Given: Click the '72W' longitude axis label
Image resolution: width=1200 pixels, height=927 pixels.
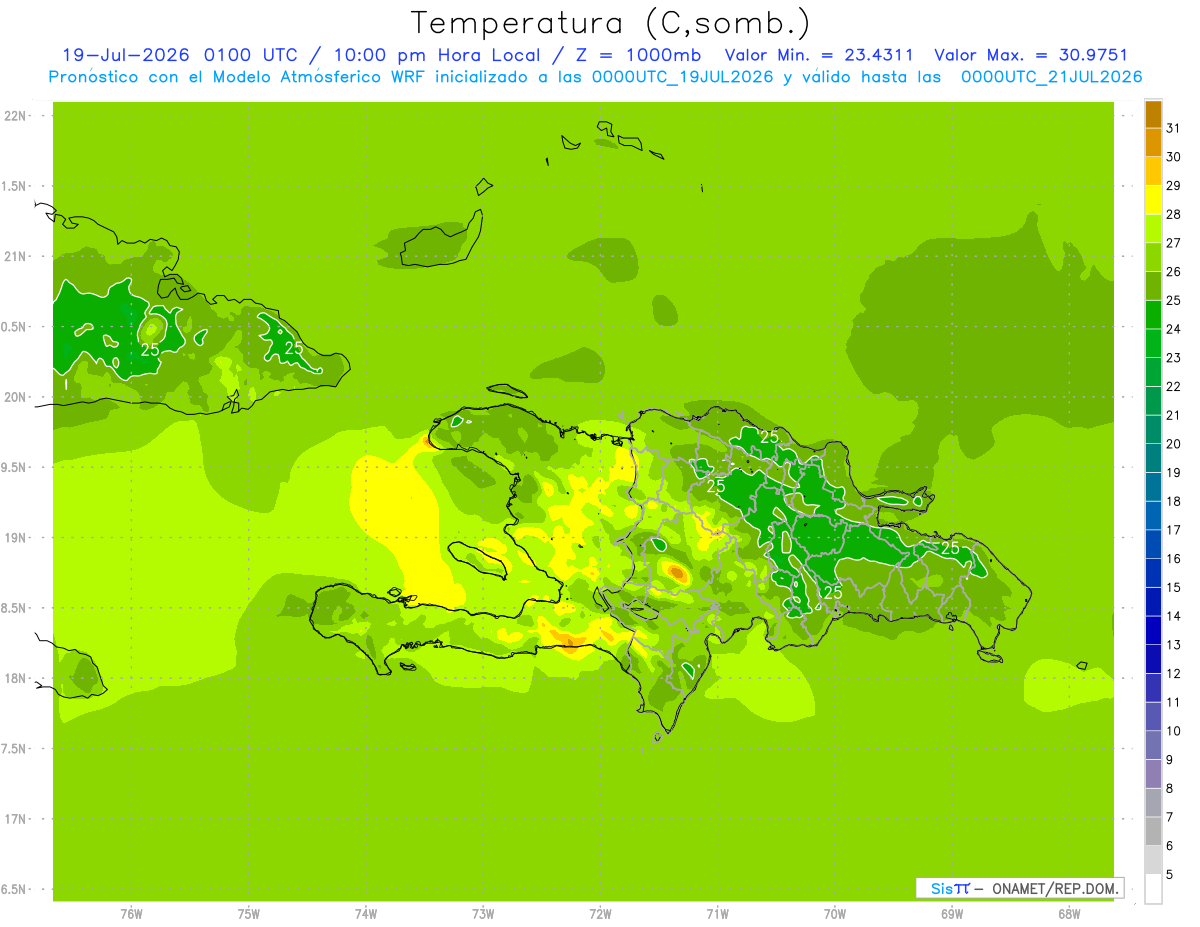Looking at the screenshot, I should [600, 914].
